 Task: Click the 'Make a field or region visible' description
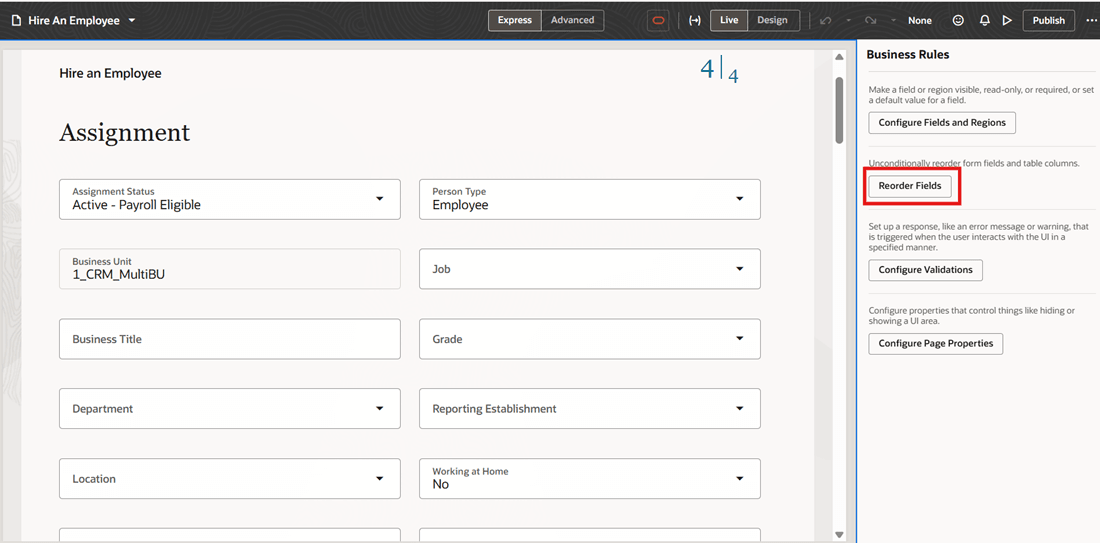pyautogui.click(x=981, y=95)
